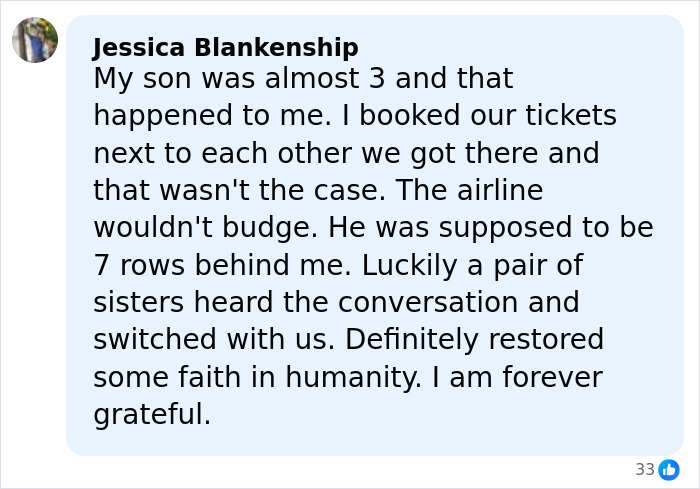The height and width of the screenshot is (489, 700).
Task: Click the text "I am forever"
Action: pyautogui.click(x=518, y=377)
